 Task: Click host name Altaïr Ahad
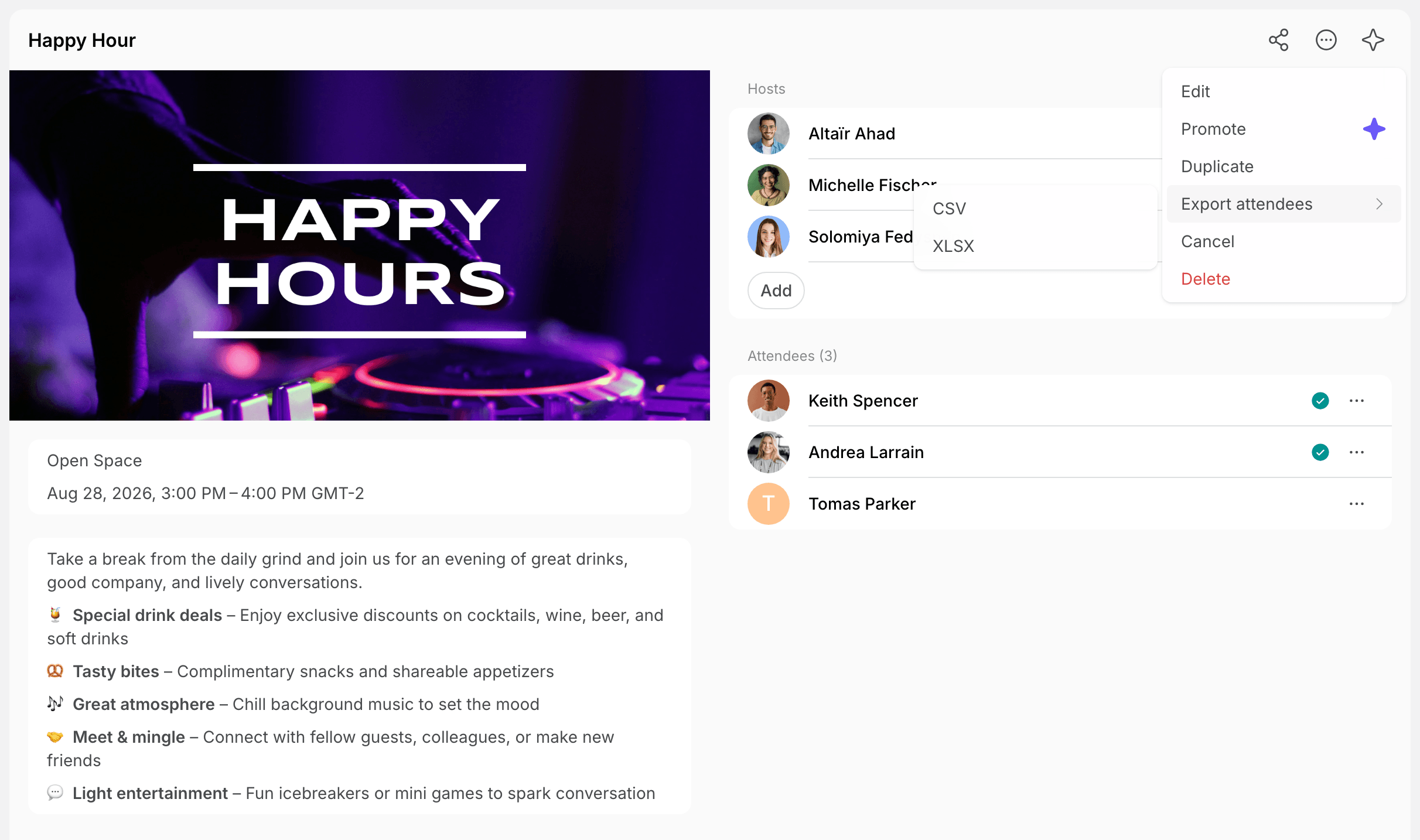point(852,134)
